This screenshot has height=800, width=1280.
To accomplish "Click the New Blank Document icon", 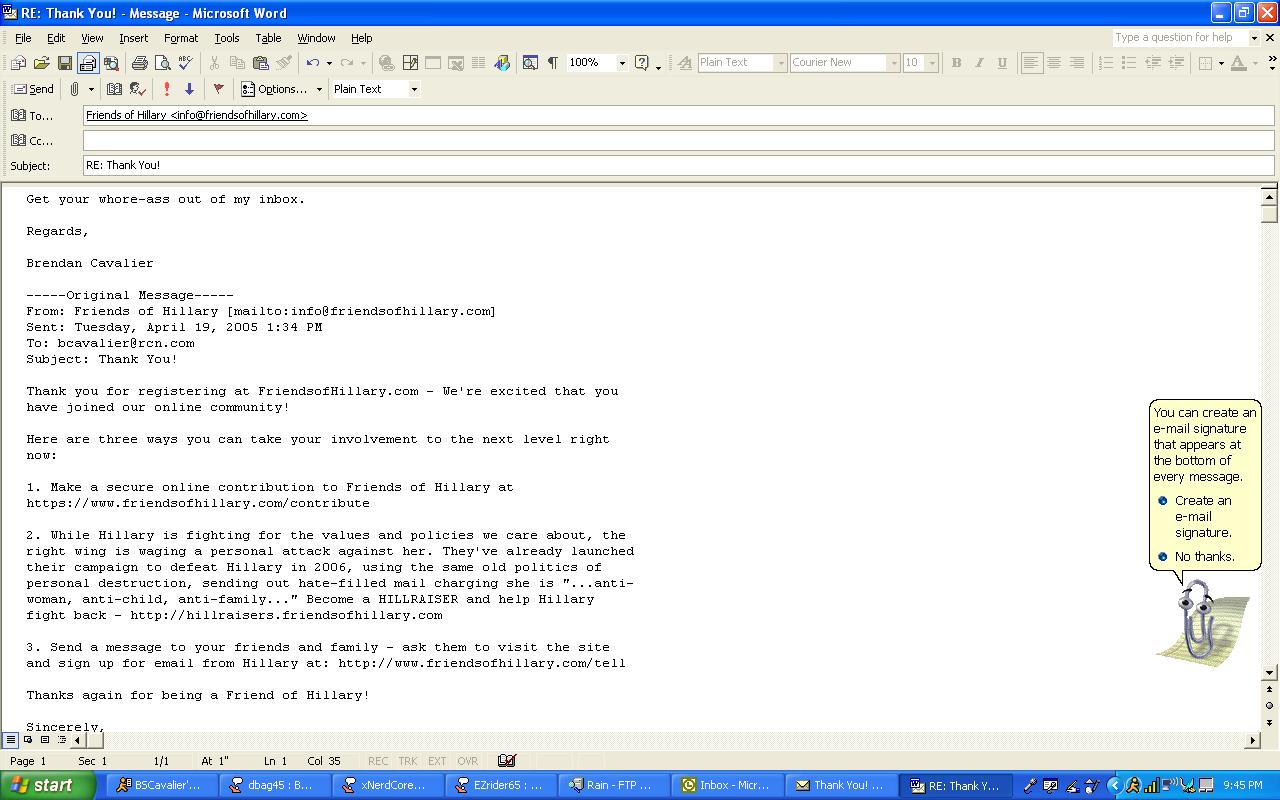I will [18, 63].
